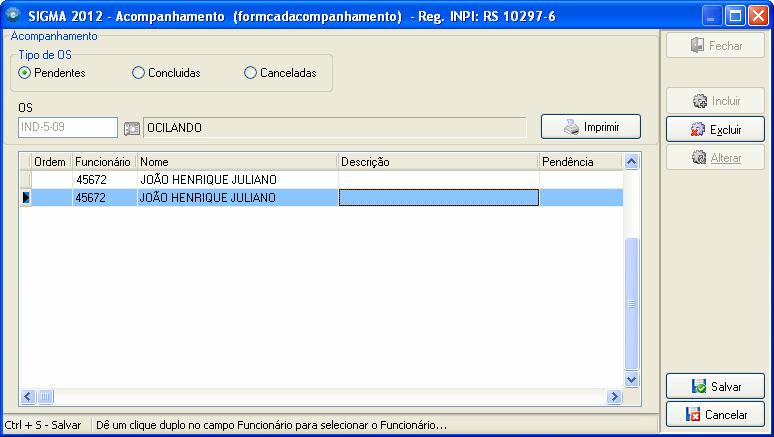Click the current-row arrow indicator
The height and width of the screenshot is (437, 774).
tap(26, 198)
